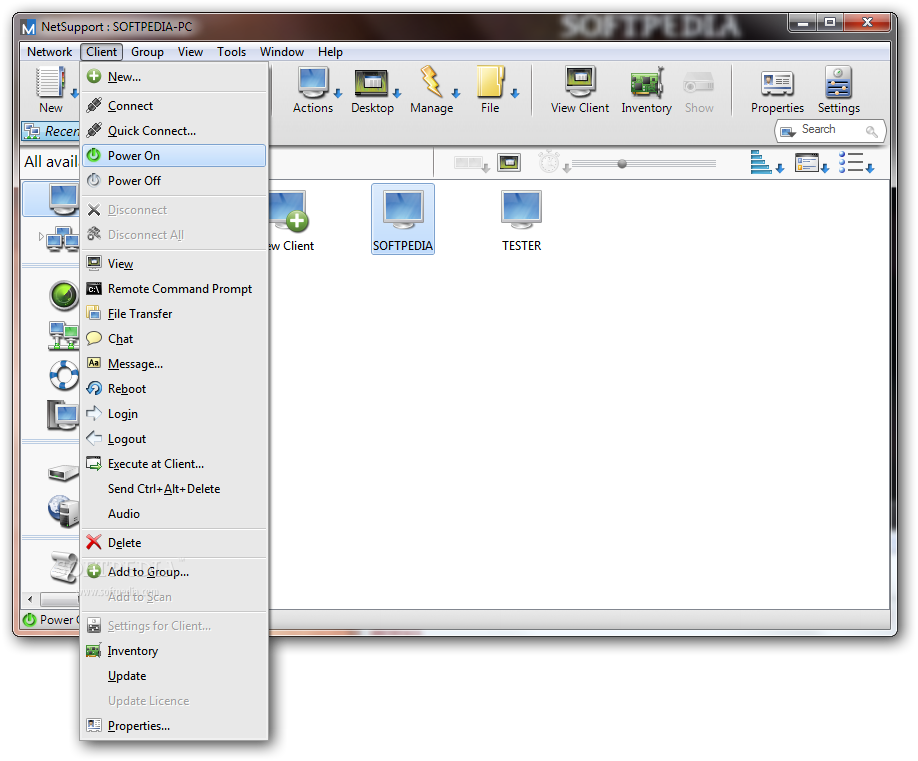918x761 pixels.
Task: Click the green radar sidebar icon
Action: point(63,295)
